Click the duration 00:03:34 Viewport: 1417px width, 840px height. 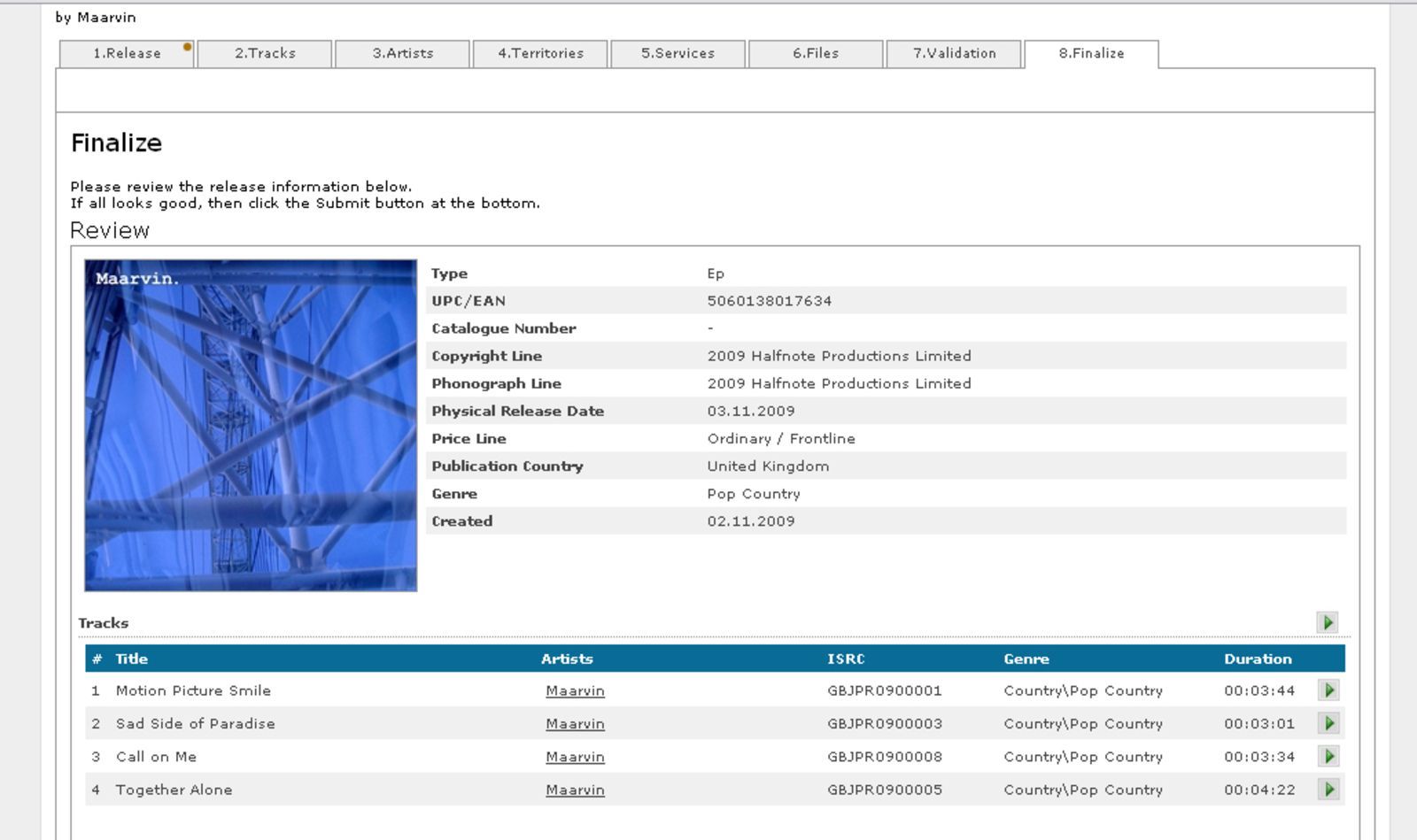point(1259,757)
